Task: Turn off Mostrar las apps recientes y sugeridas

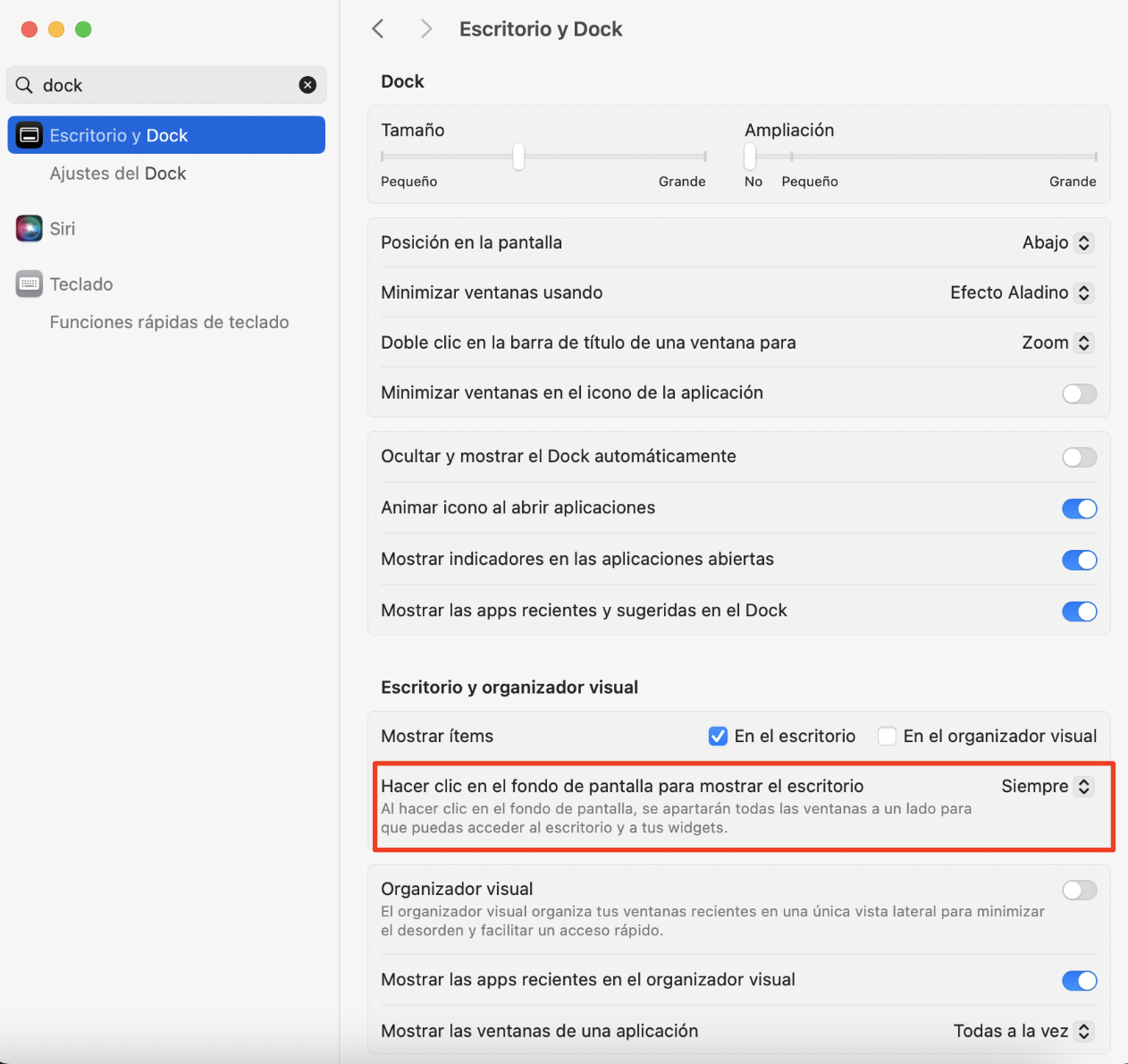Action: point(1079,612)
